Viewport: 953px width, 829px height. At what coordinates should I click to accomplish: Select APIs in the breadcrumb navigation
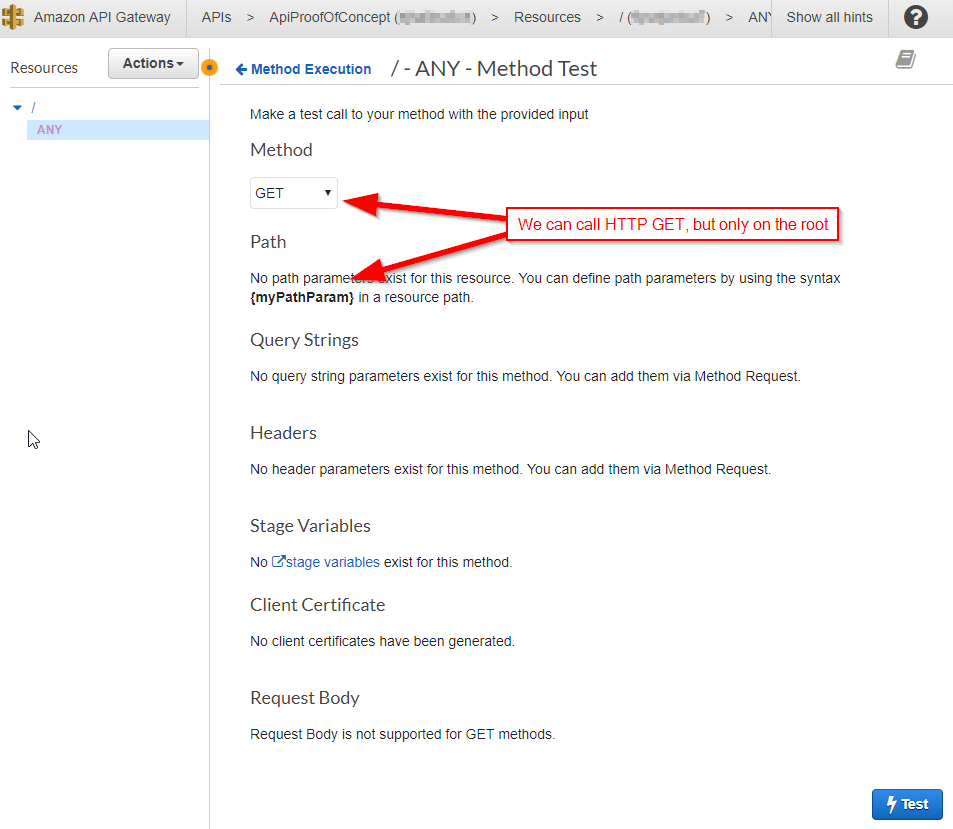[x=216, y=17]
